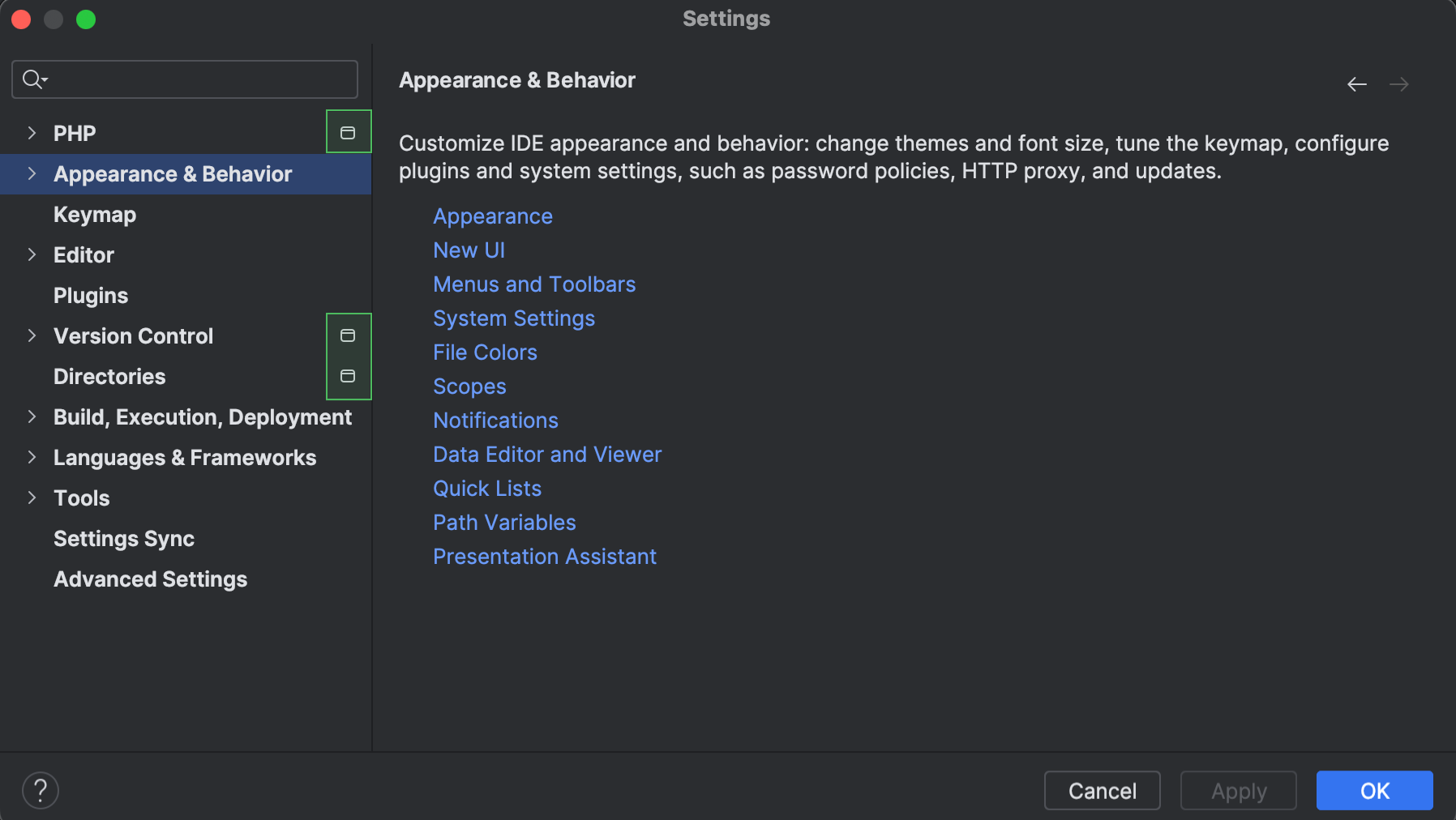Click the OK button
This screenshot has height=820, width=1456.
point(1373,791)
